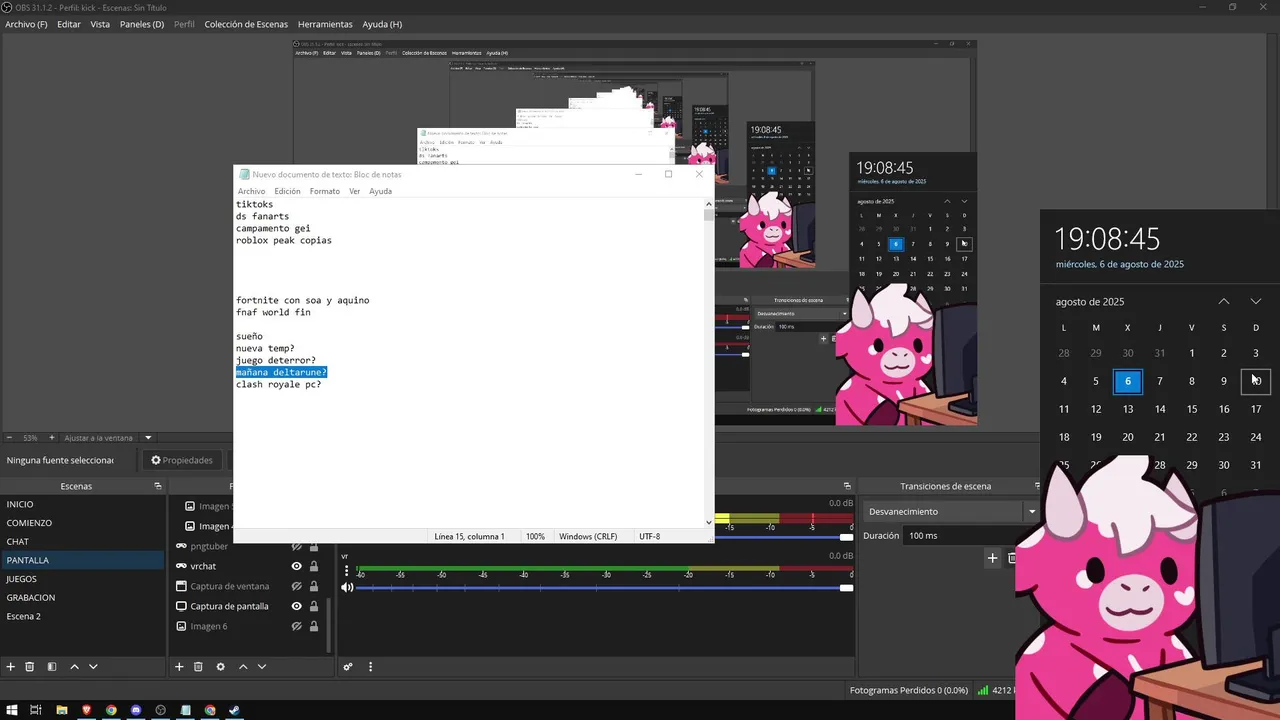Open advanced audio properties gears icon
Screen dimensions: 1280x720
pos(348,667)
